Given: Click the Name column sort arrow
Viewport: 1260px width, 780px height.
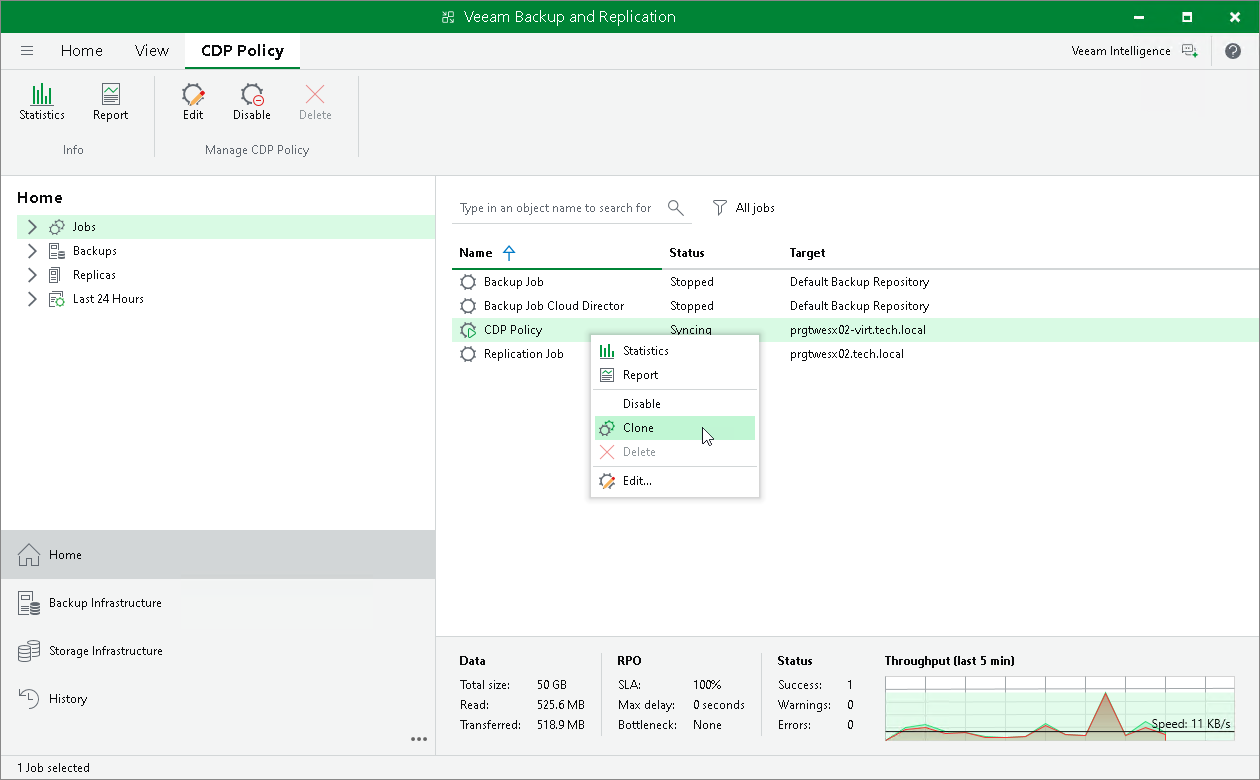Looking at the screenshot, I should pyautogui.click(x=509, y=253).
